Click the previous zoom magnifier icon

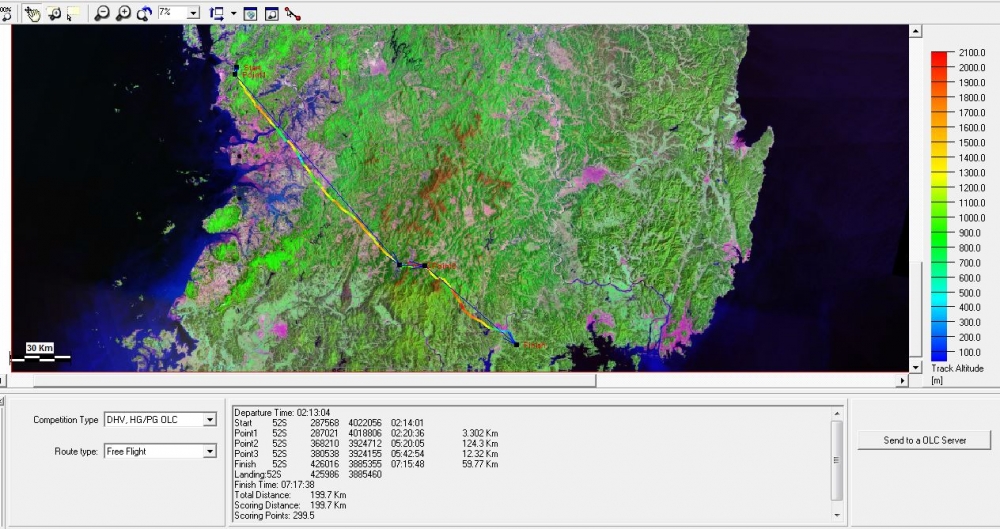tap(144, 13)
